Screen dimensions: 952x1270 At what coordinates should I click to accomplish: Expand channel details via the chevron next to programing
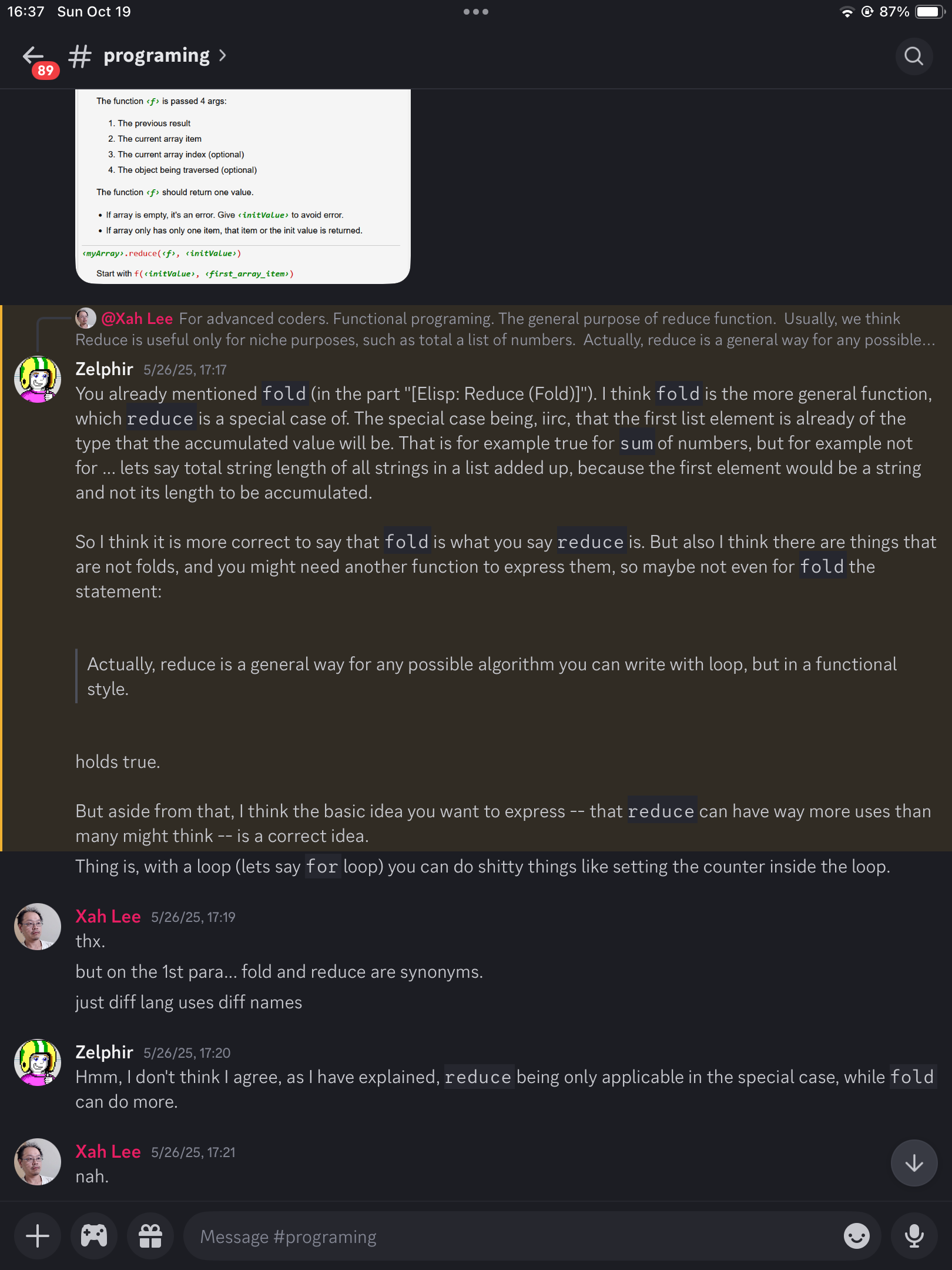(223, 55)
